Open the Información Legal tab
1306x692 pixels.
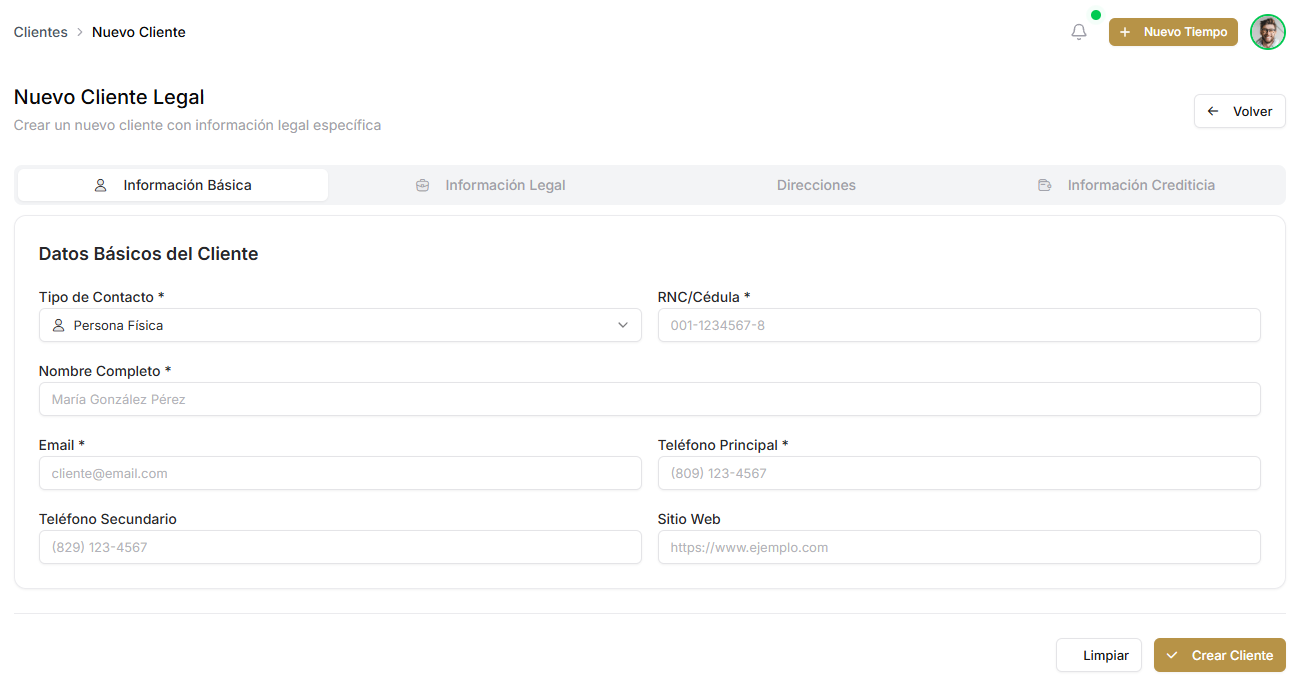pos(505,185)
